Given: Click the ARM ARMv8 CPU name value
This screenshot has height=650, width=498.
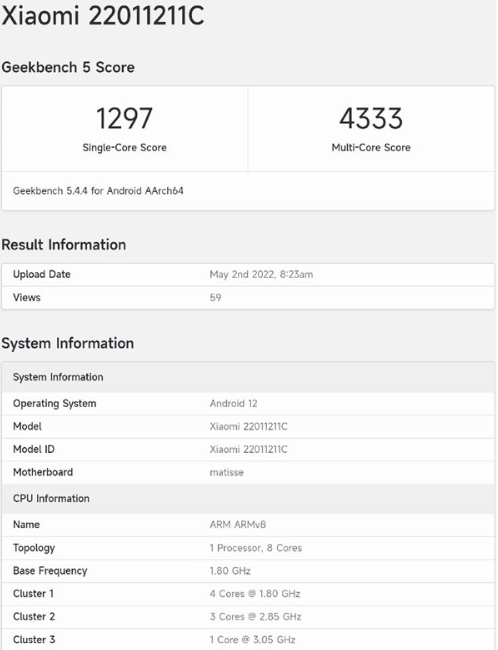Looking at the screenshot, I should click(238, 525).
